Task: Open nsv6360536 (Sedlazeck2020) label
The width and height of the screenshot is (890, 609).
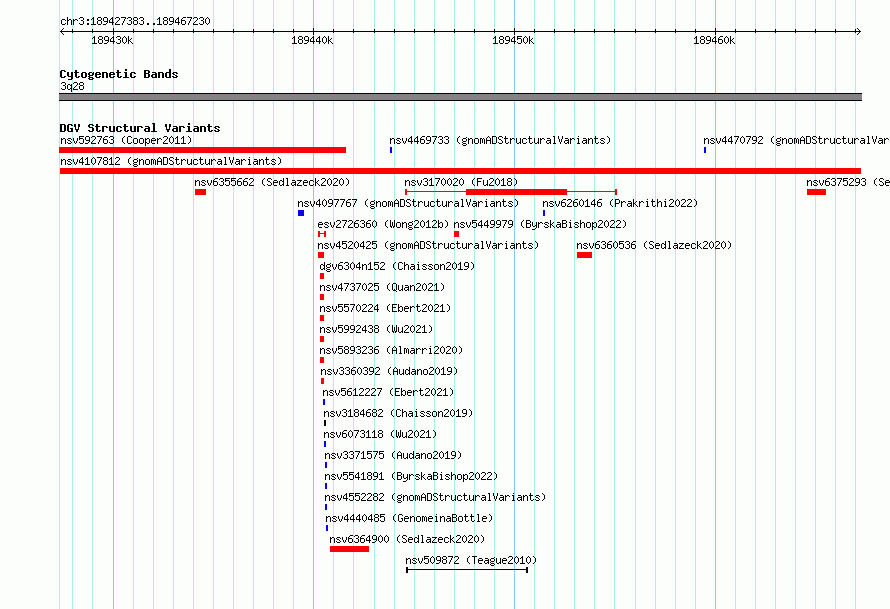Action: point(654,245)
